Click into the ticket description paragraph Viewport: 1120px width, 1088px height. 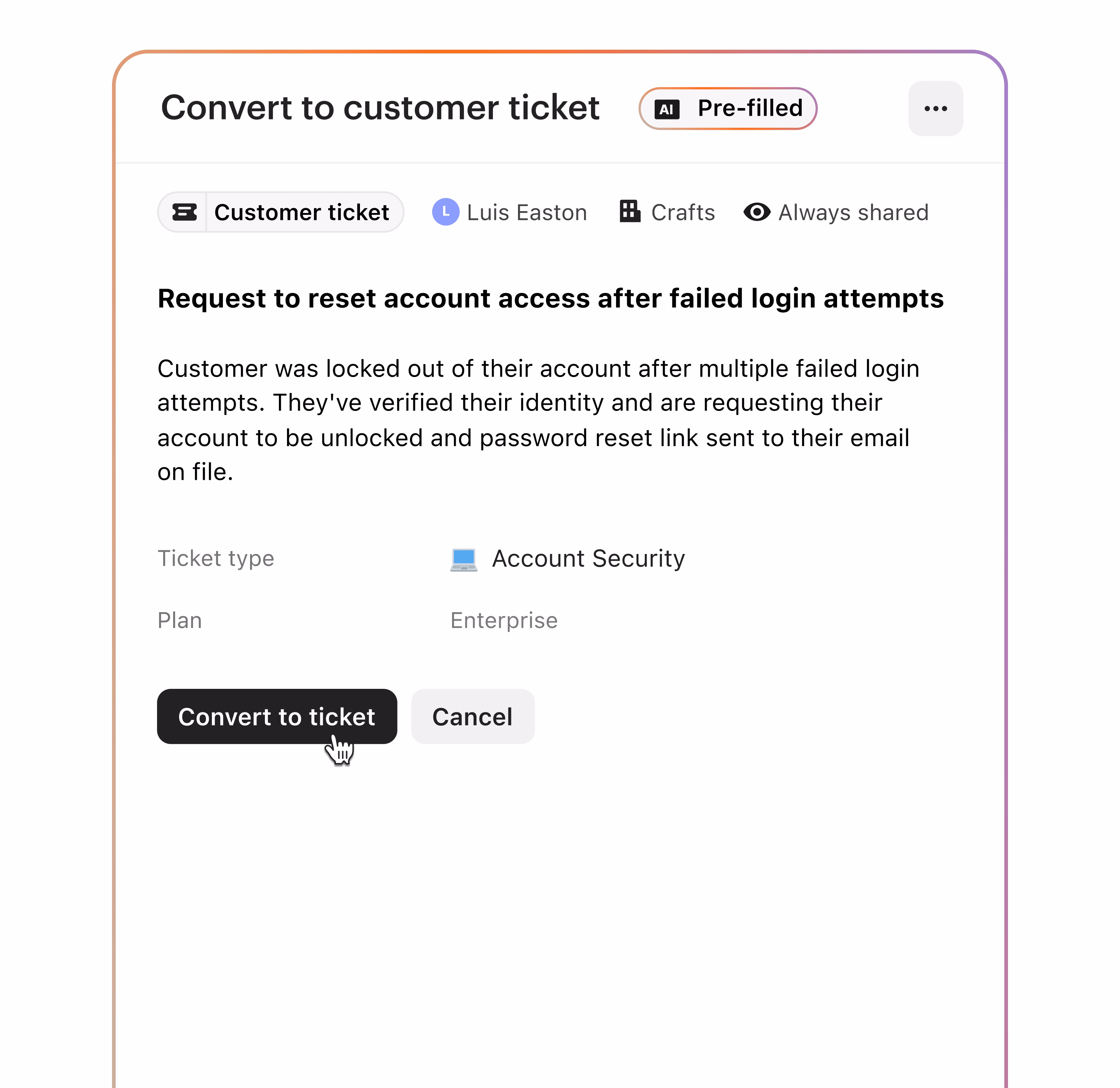coord(537,420)
